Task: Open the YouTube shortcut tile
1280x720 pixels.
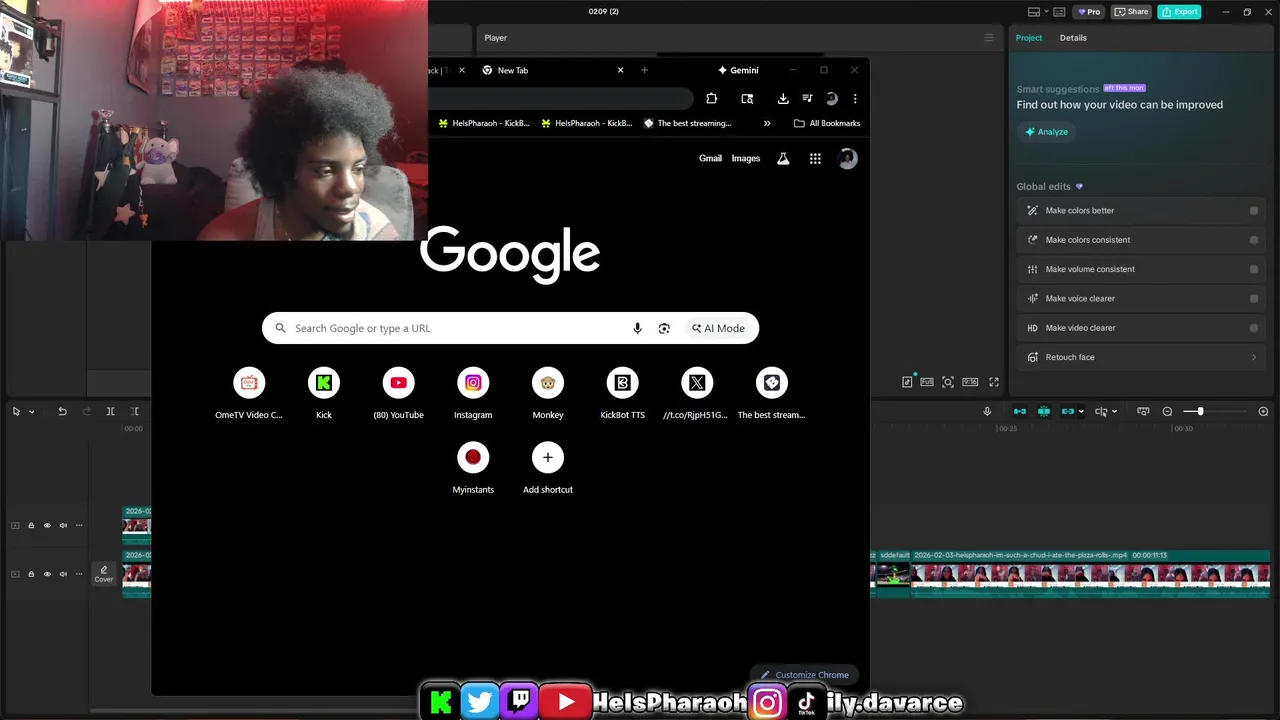Action: click(x=398, y=393)
